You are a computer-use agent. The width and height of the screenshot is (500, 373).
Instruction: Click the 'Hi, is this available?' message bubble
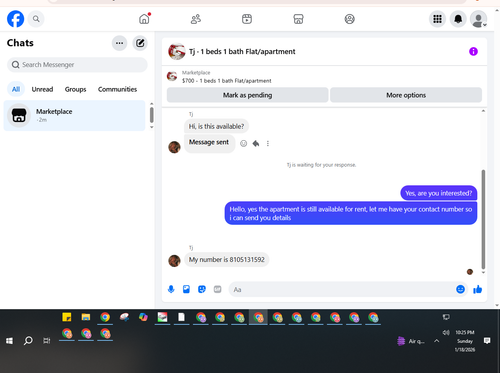click(216, 126)
